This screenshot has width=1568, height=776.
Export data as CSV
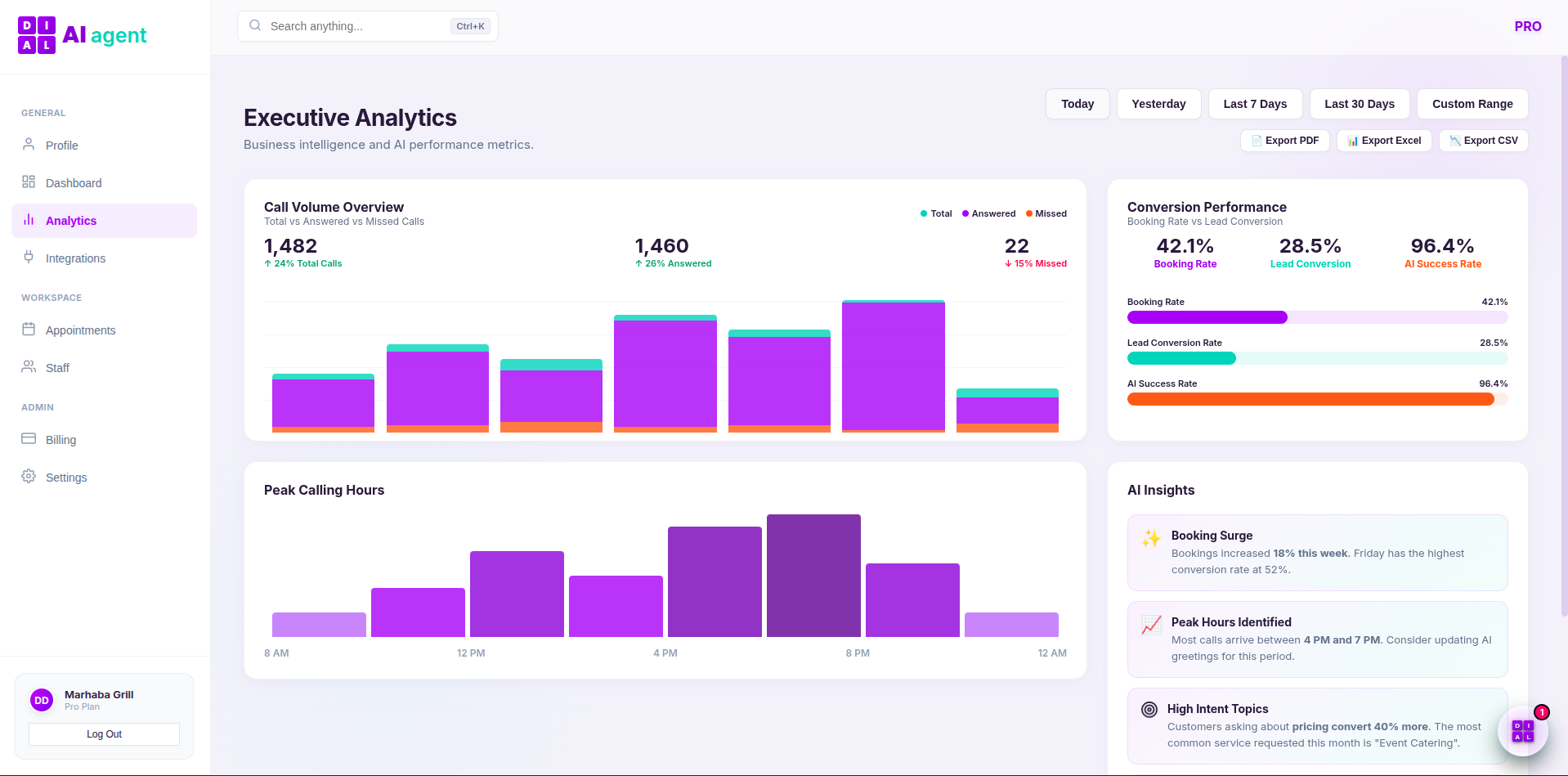point(1484,141)
